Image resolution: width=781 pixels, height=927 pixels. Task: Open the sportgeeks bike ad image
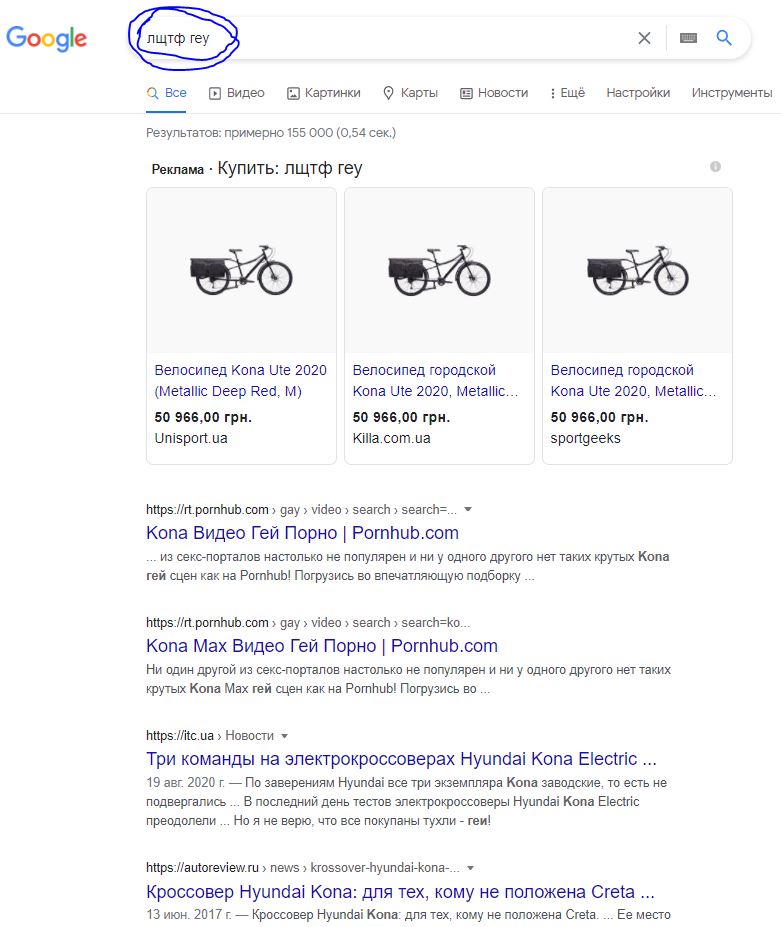637,271
